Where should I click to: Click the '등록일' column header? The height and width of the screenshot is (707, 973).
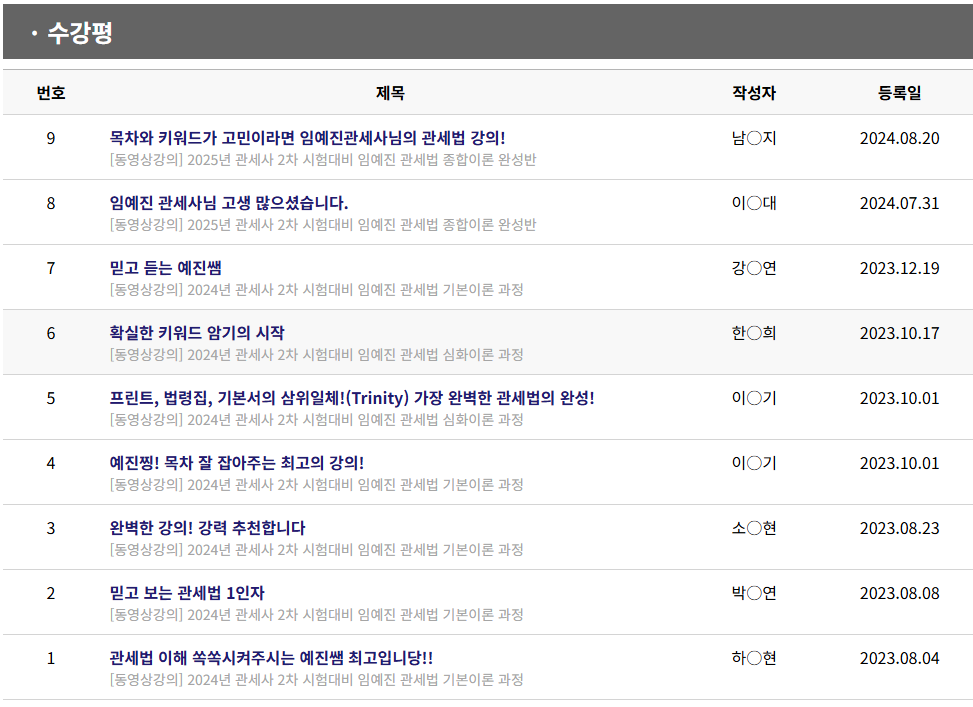pyautogui.click(x=900, y=93)
